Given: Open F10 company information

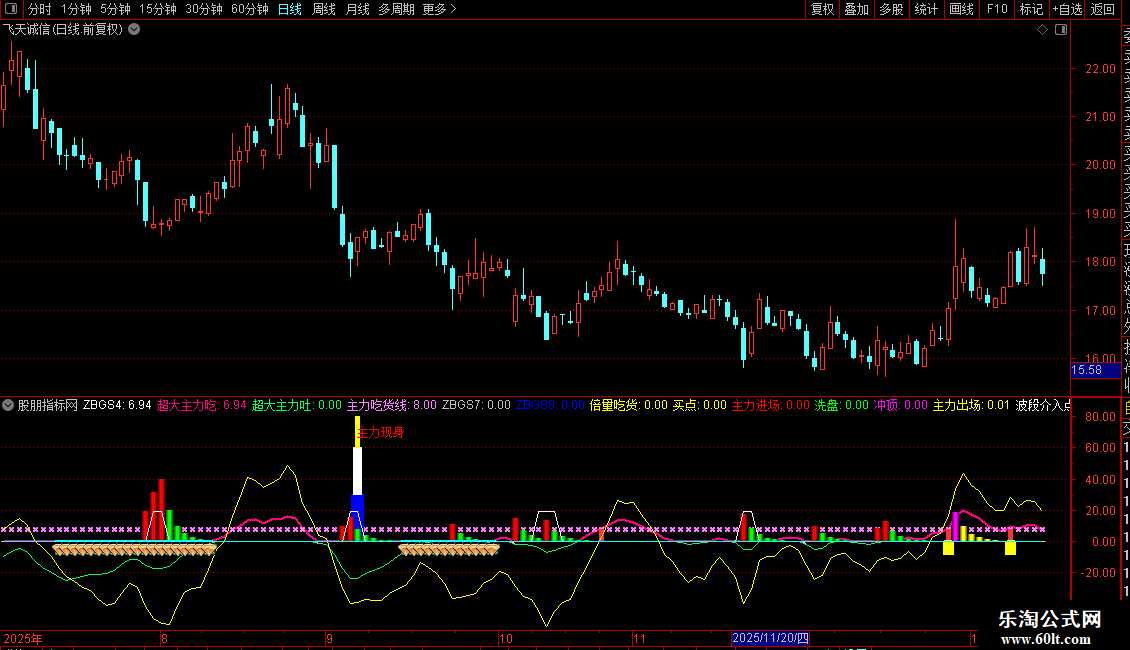Looking at the screenshot, I should click(997, 9).
